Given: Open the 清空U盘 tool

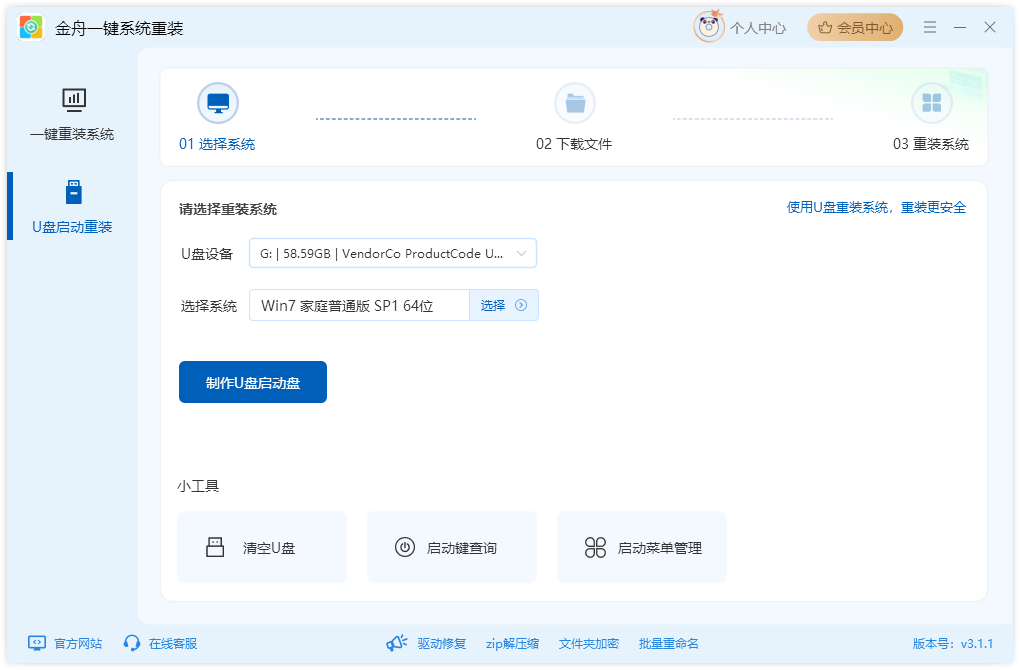Looking at the screenshot, I should (262, 546).
